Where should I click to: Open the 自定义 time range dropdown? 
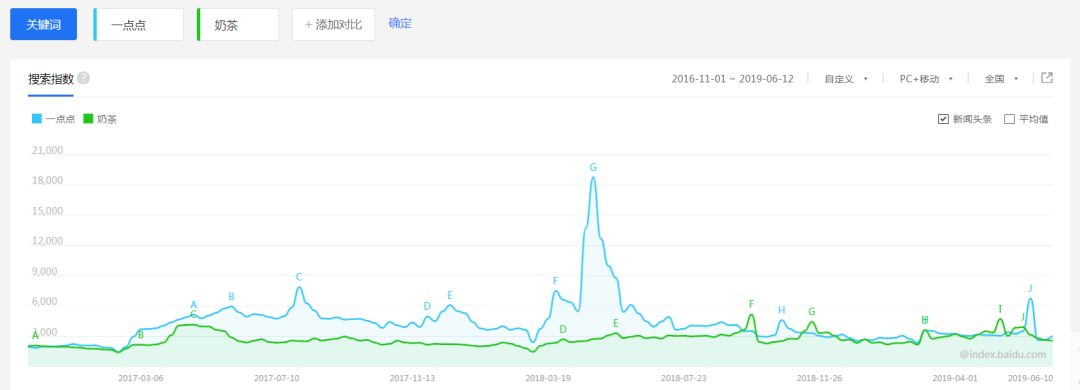tap(846, 79)
